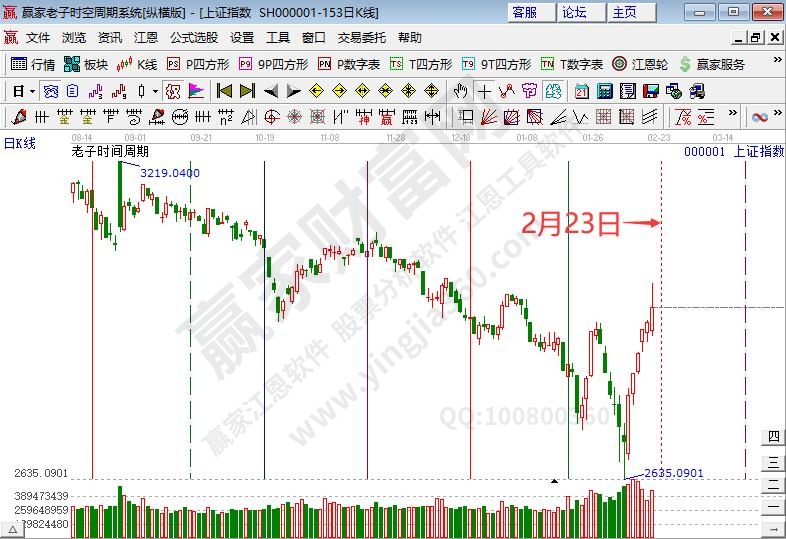Screen dimensions: 786x539
Task: Click the 三 panel button on right edge
Action: click(x=773, y=462)
